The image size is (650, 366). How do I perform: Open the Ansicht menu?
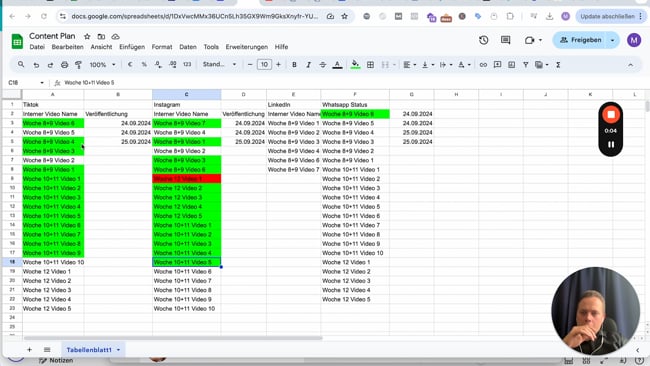(x=101, y=47)
